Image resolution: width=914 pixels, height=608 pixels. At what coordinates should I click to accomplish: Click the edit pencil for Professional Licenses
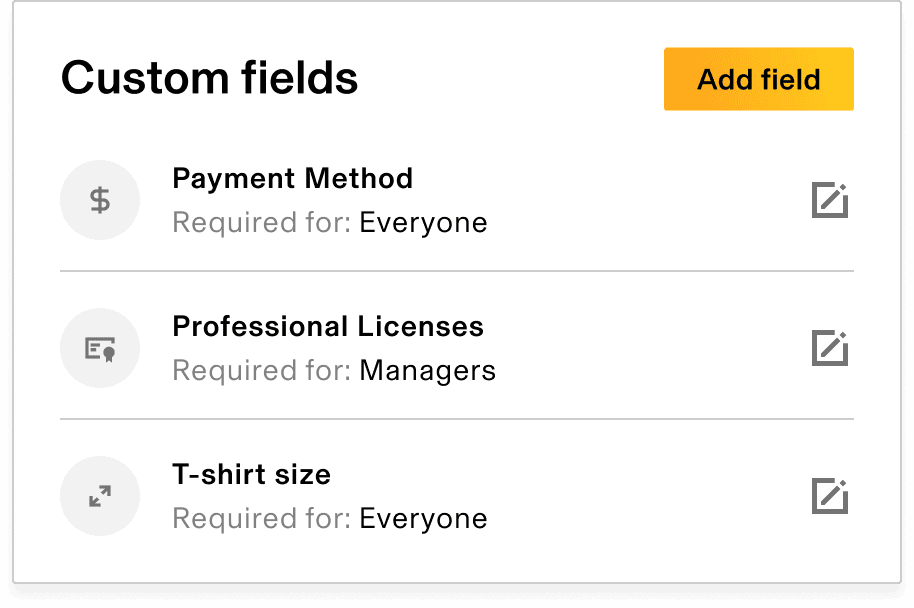tap(830, 348)
